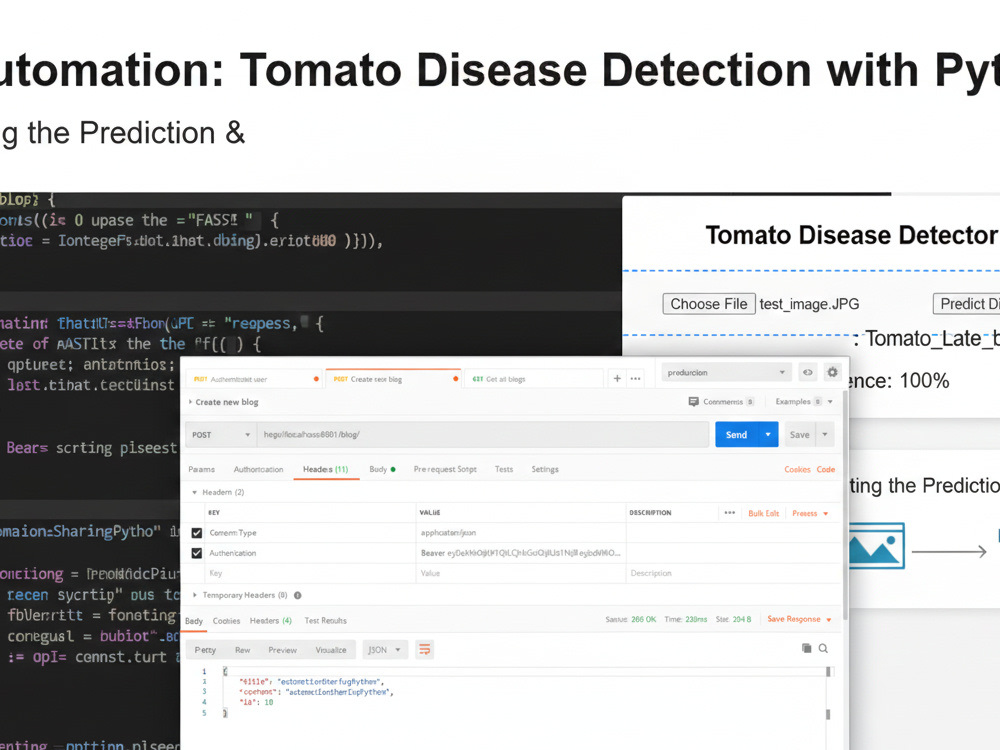Switch to the GET Get all blogs tab
The height and width of the screenshot is (750, 1000).
pyautogui.click(x=533, y=379)
